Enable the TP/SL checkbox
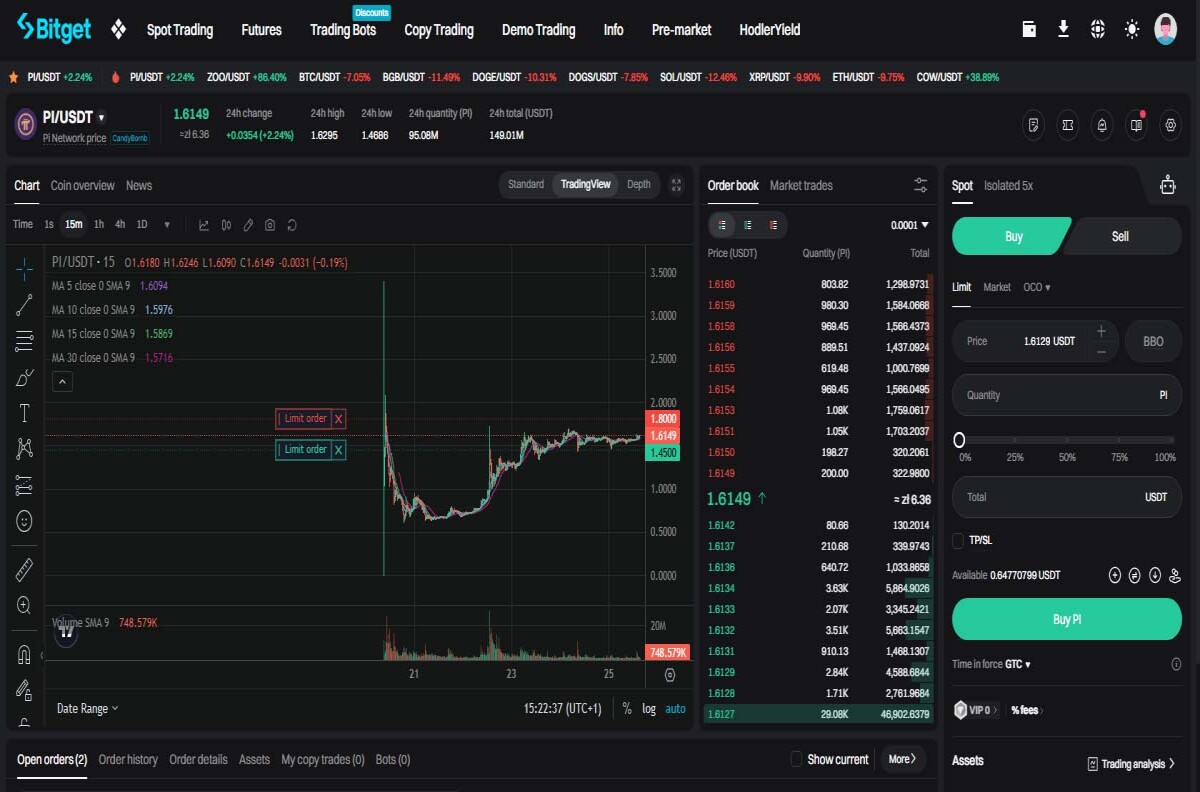1200x792 pixels. [958, 540]
